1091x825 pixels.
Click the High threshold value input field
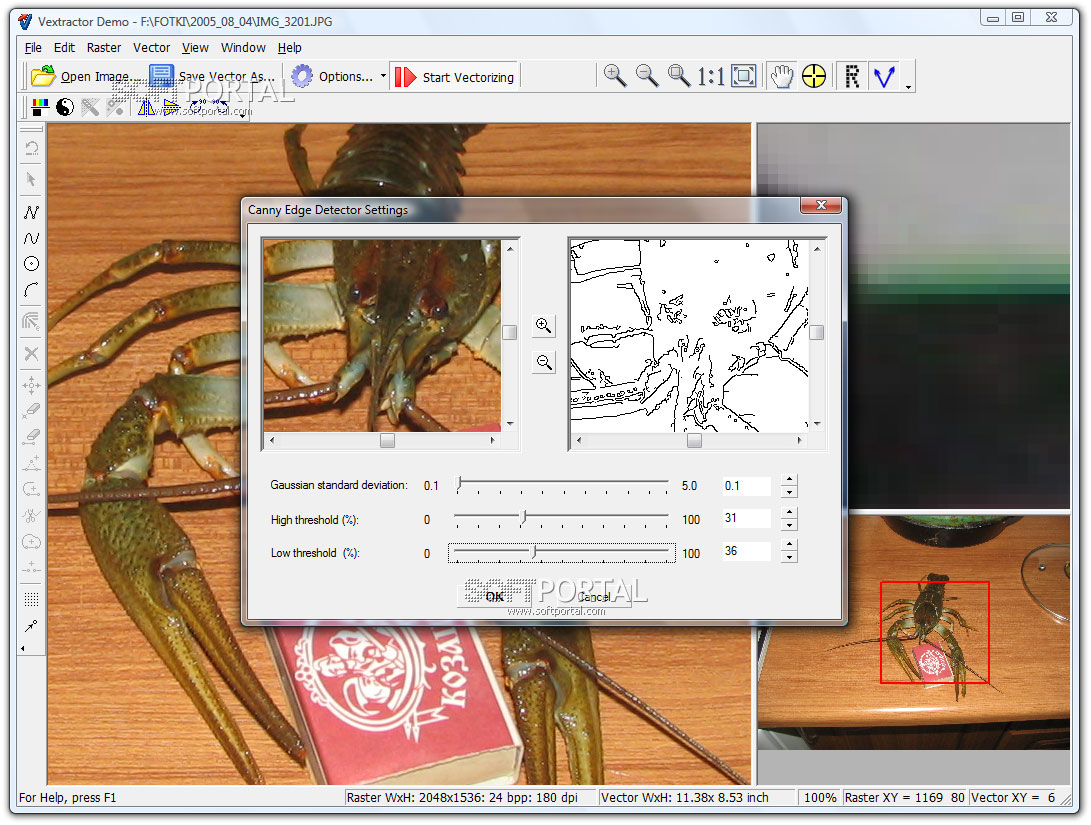(x=746, y=518)
